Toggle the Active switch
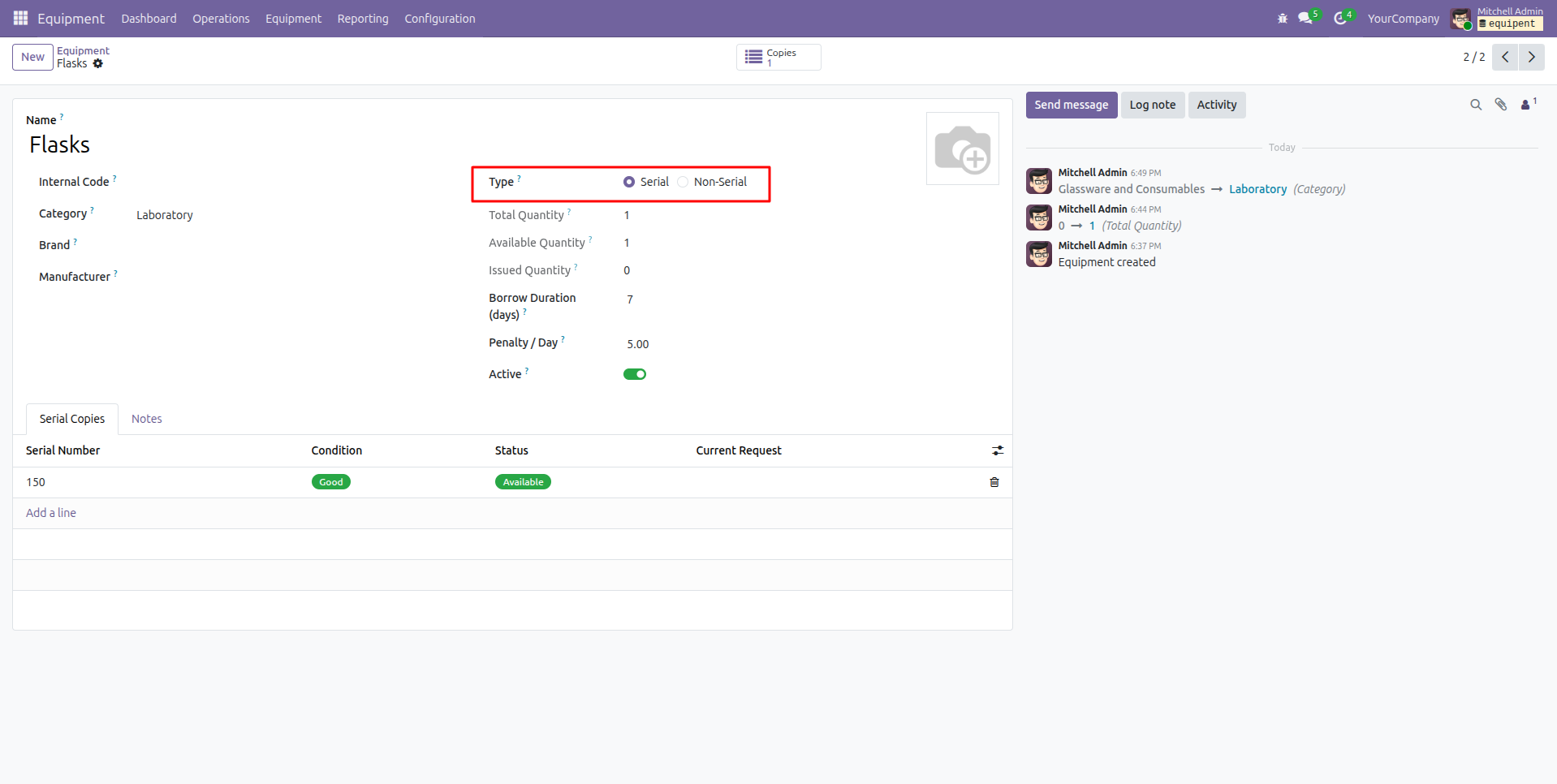Screen dimensions: 1557x784 (635, 374)
